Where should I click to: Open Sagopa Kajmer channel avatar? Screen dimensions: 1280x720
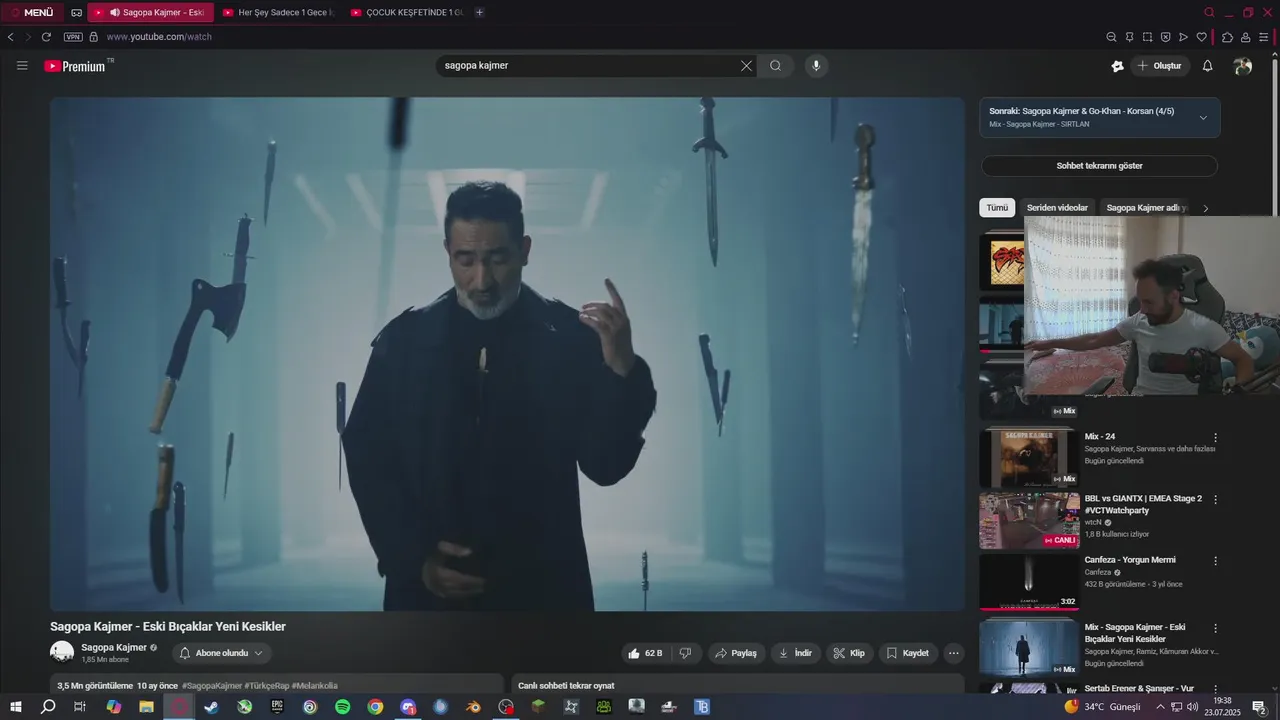coord(62,653)
